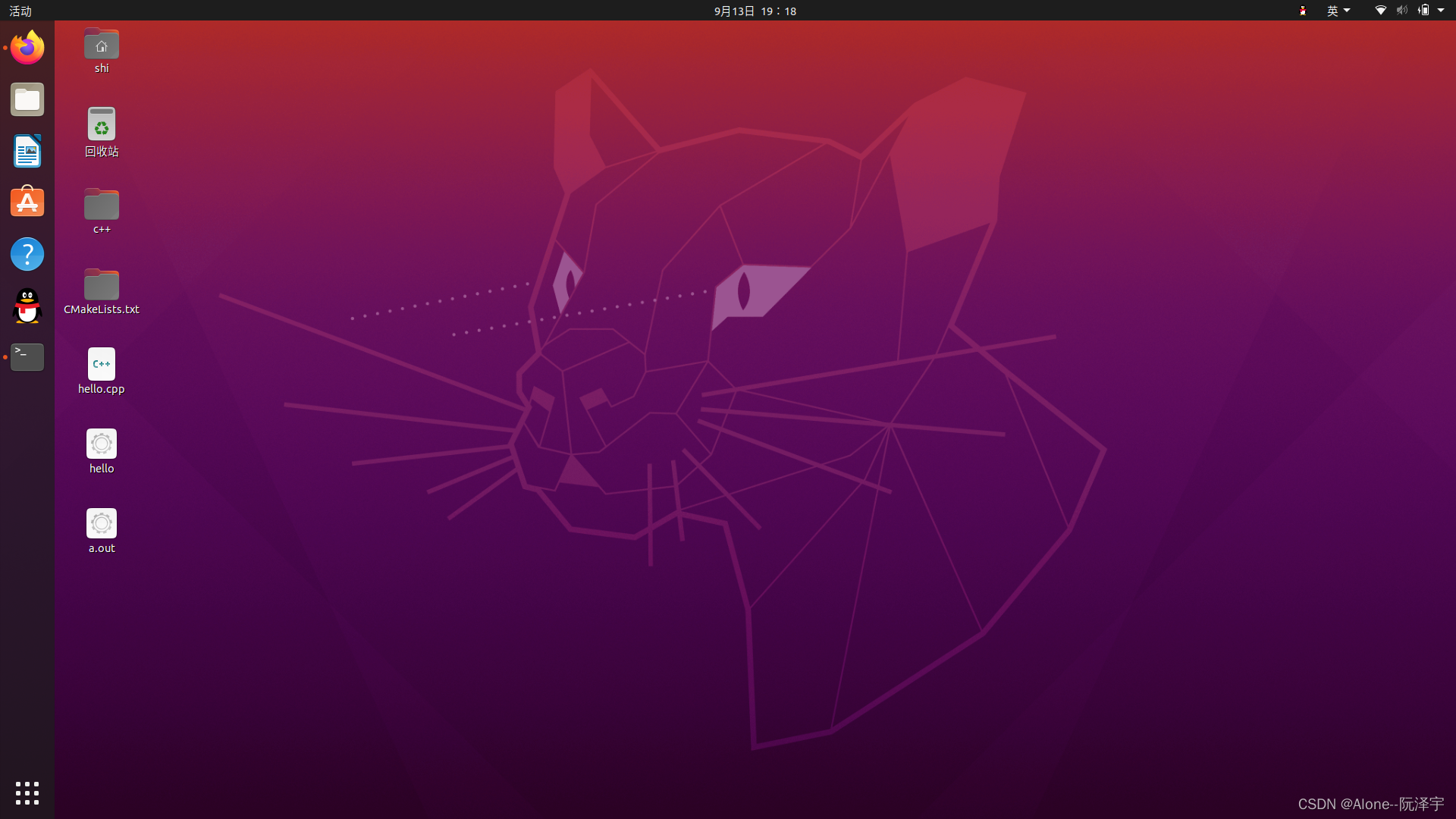1456x819 pixels.
Task: Open the Help question mark icon
Action: [x=27, y=254]
